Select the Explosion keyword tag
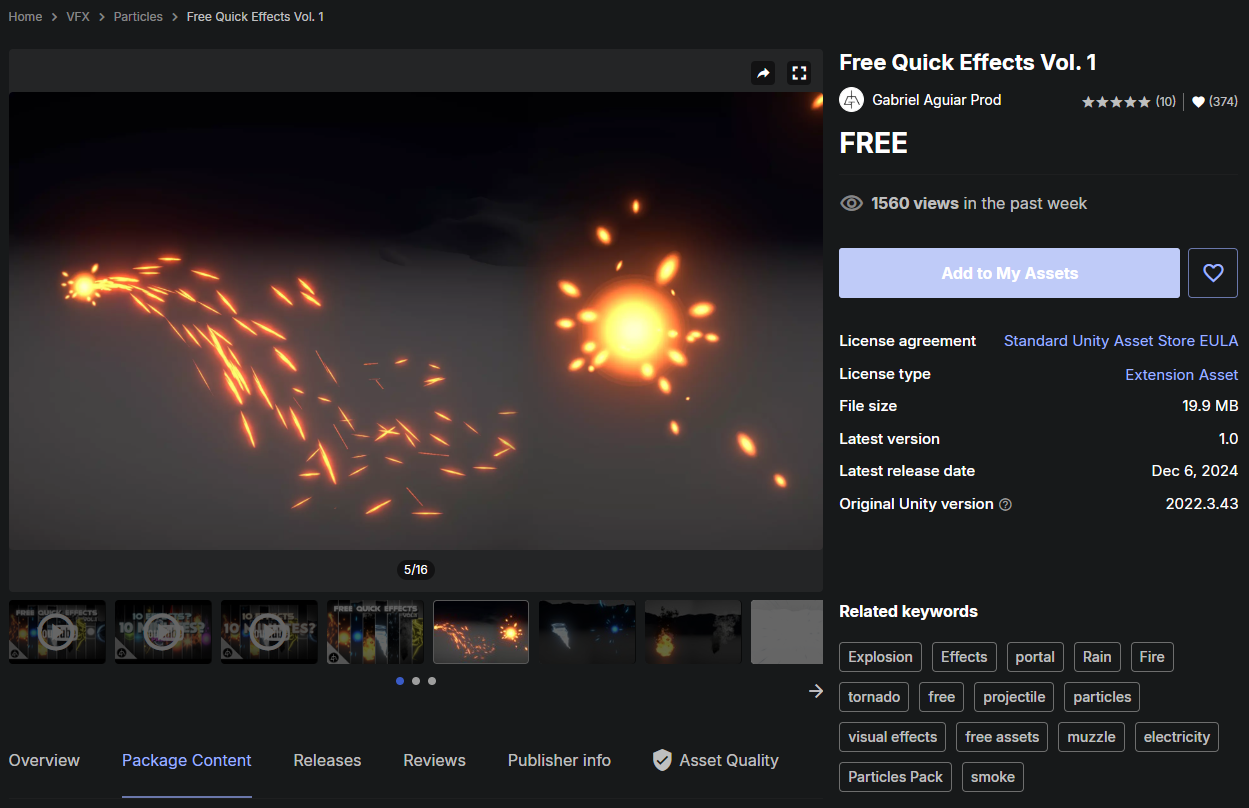Image resolution: width=1249 pixels, height=808 pixels. 880,657
